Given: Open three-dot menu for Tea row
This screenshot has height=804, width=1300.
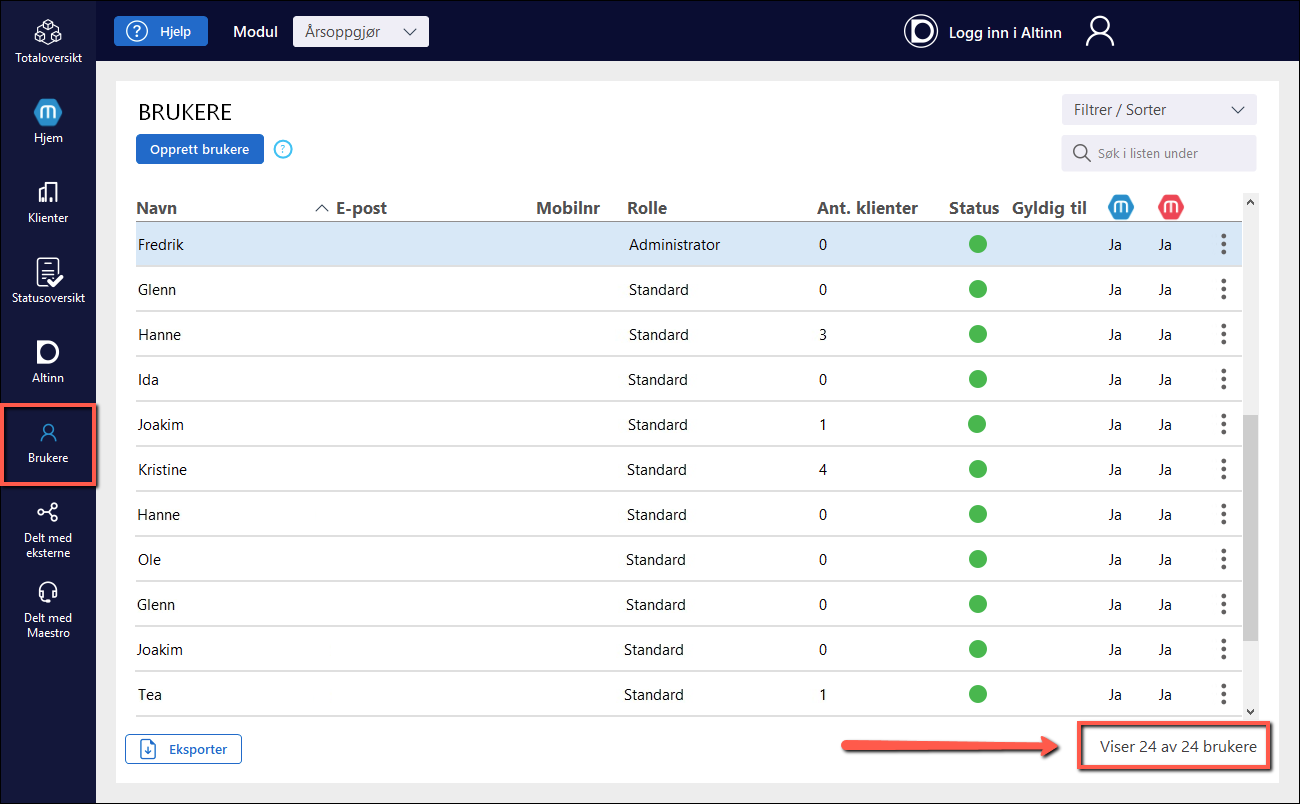Looking at the screenshot, I should pyautogui.click(x=1223, y=694).
